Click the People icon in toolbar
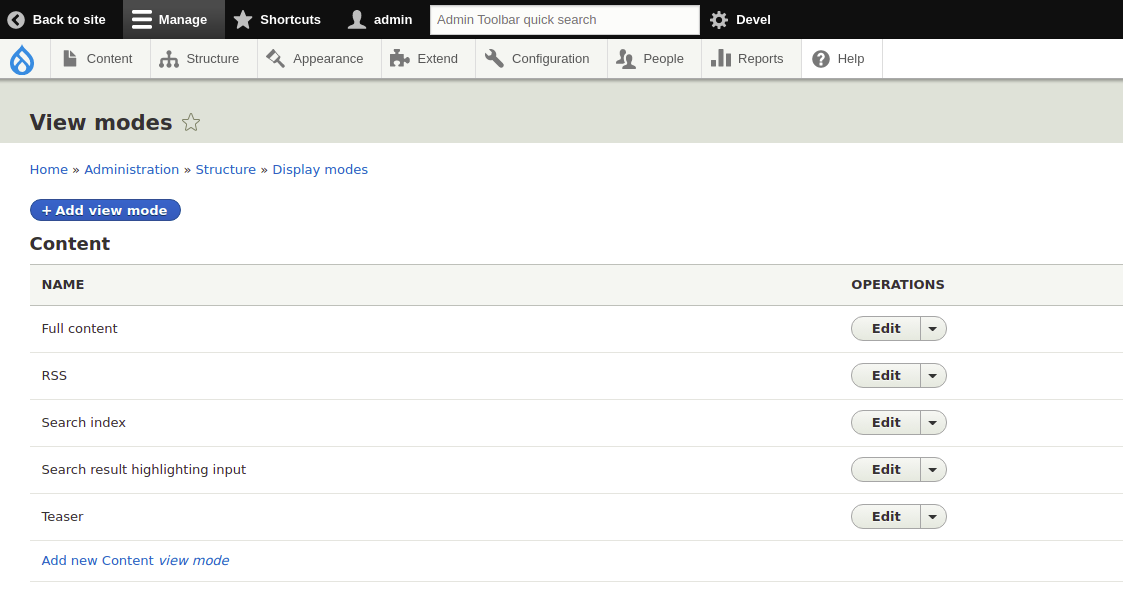The height and width of the screenshot is (589, 1123). pyautogui.click(x=626, y=59)
